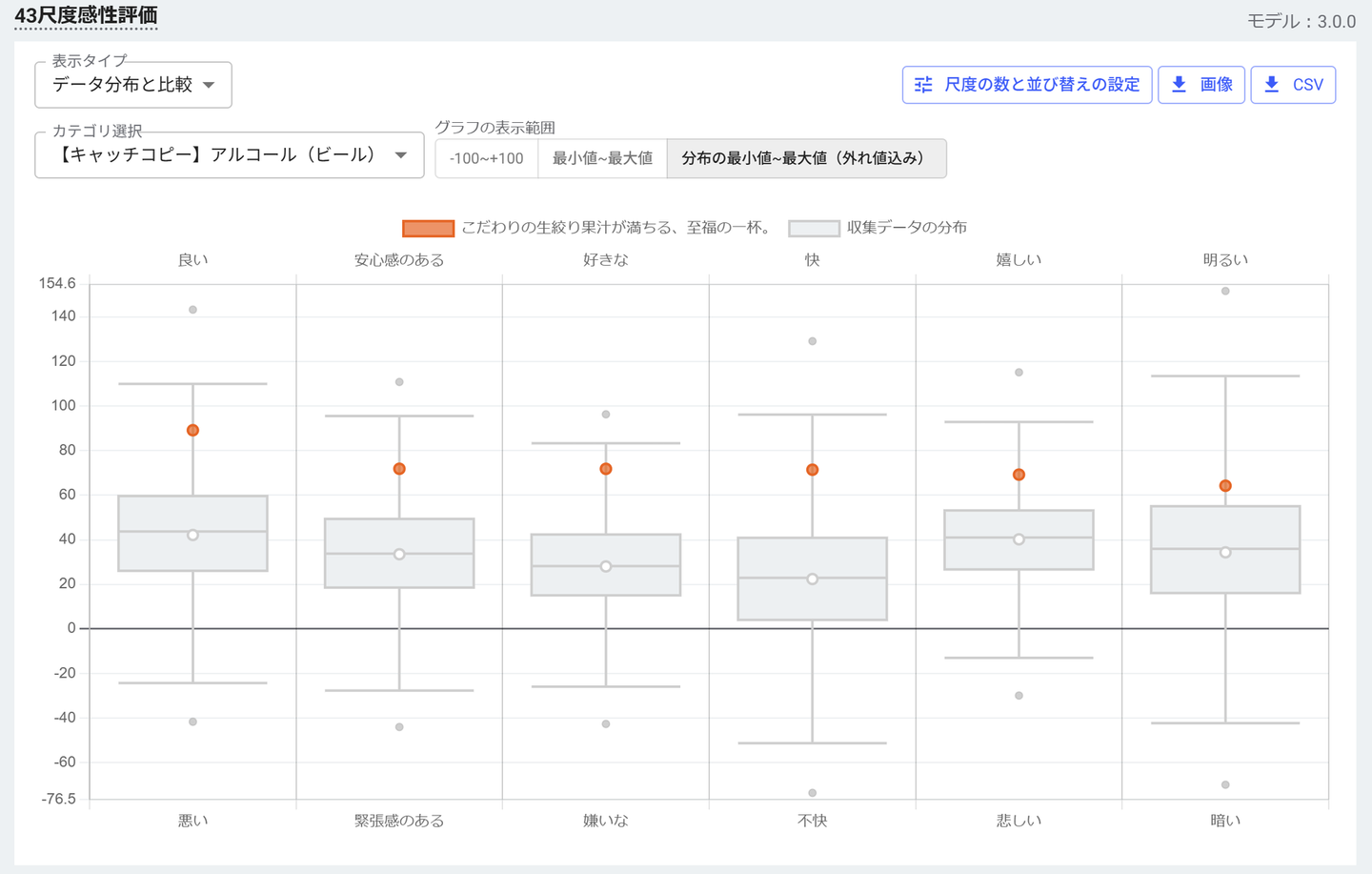
Task: Click the median marker in 嬉しい box
Action: [x=1019, y=539]
